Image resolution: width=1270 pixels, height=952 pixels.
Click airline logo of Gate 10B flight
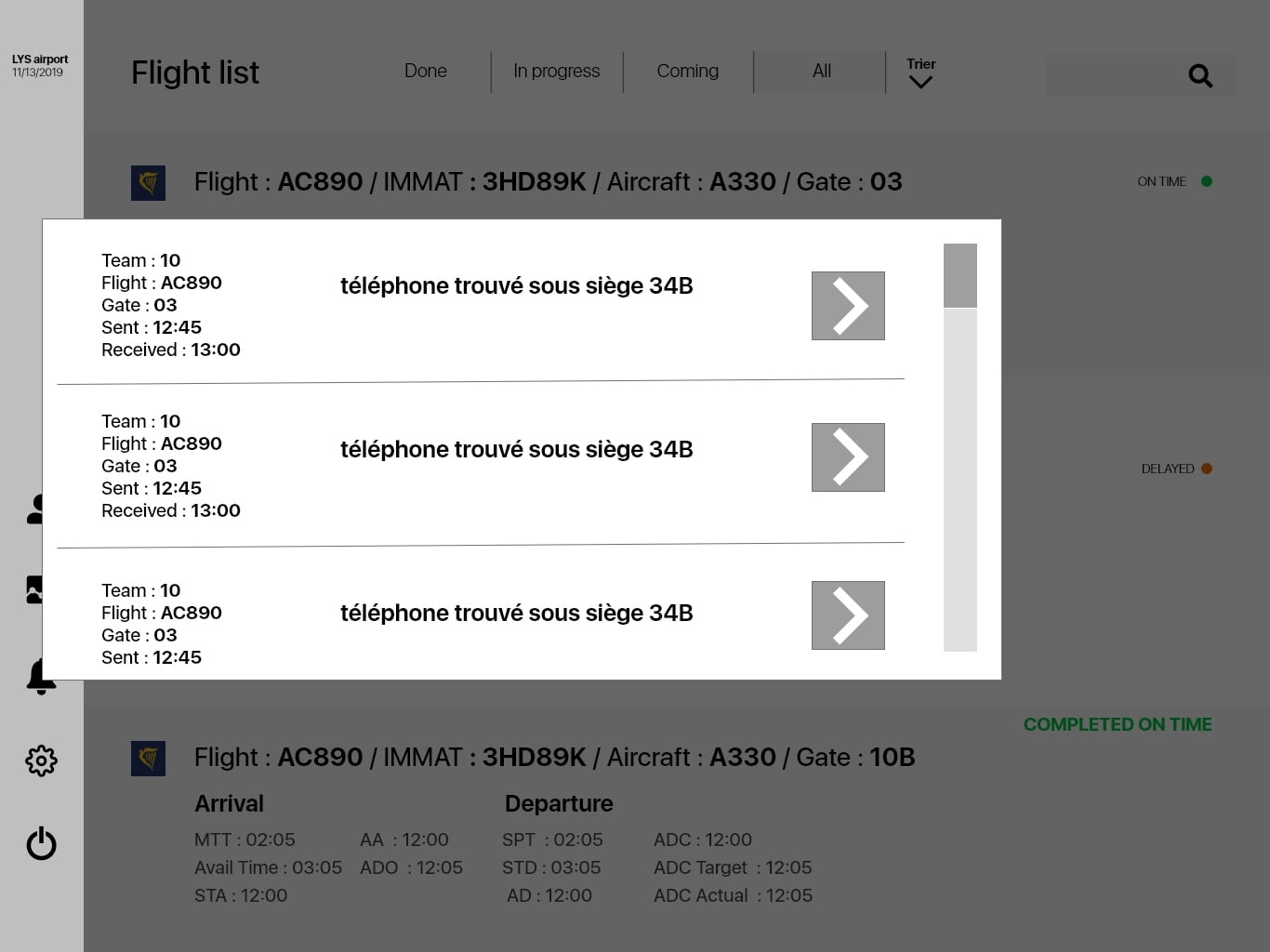click(x=148, y=759)
